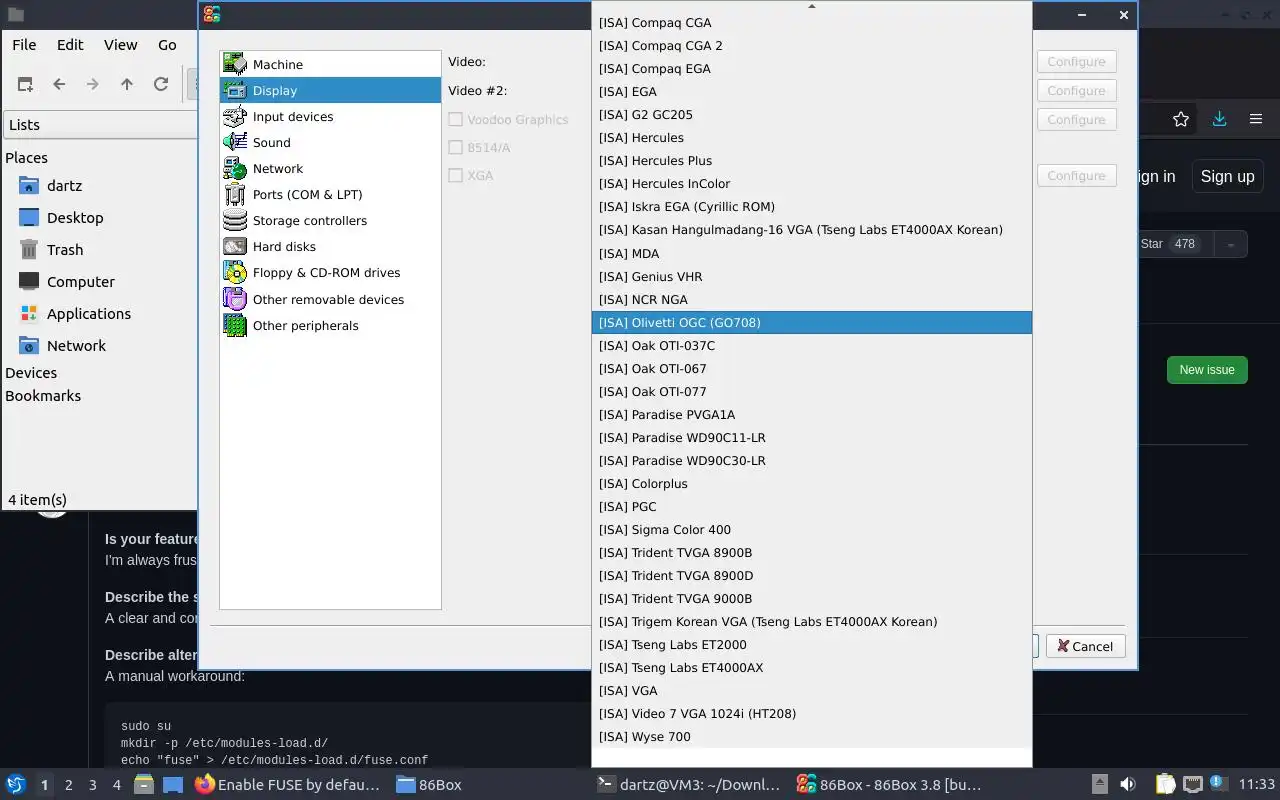Screen dimensions: 1280x800
Task: Bookmark page with Firefox star icon
Action: pos(1181,119)
